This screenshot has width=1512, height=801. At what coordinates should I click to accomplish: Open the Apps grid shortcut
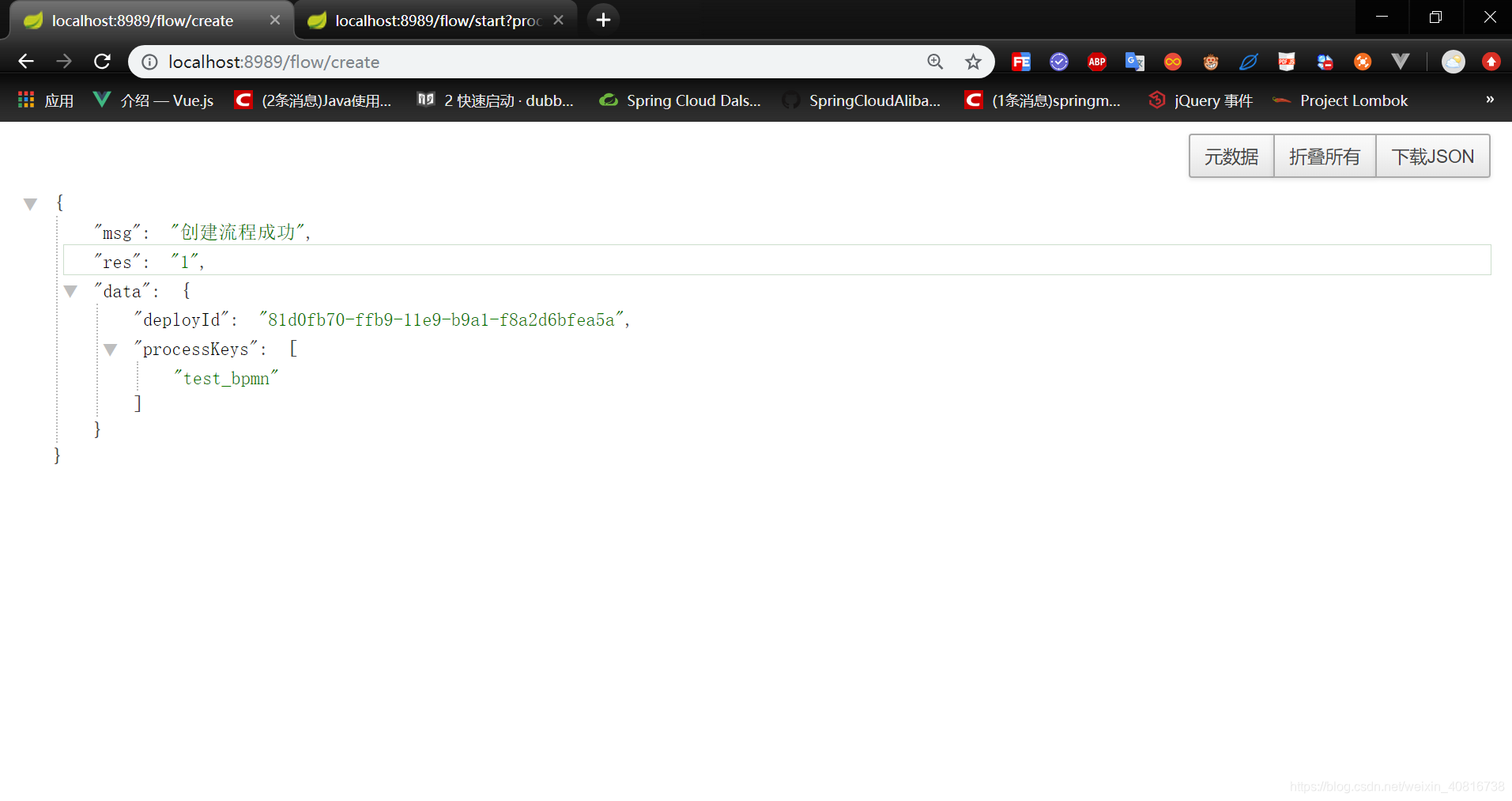click(x=46, y=100)
